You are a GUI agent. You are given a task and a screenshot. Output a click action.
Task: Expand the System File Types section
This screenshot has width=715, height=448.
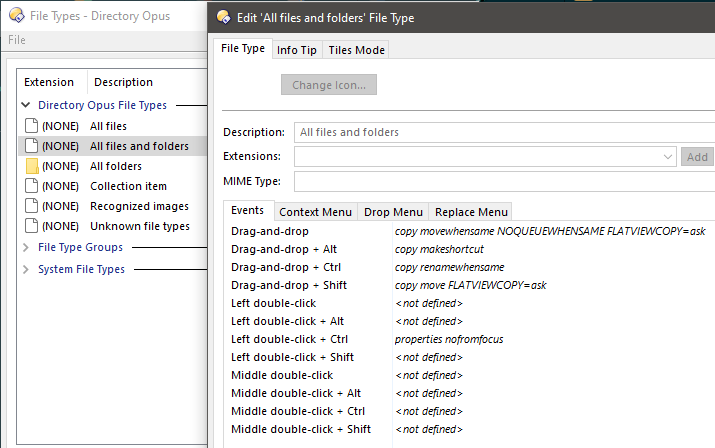pyautogui.click(x=26, y=269)
